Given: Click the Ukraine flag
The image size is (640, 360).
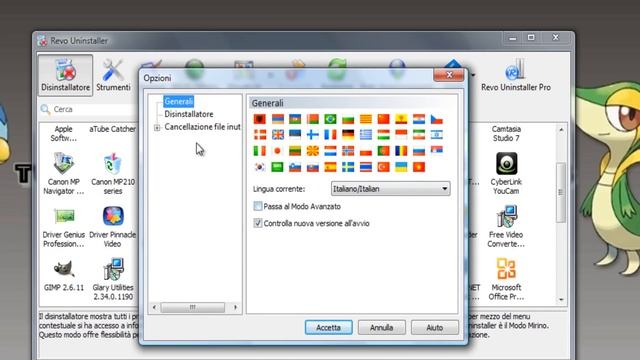Looking at the screenshot, I should (x=401, y=167).
